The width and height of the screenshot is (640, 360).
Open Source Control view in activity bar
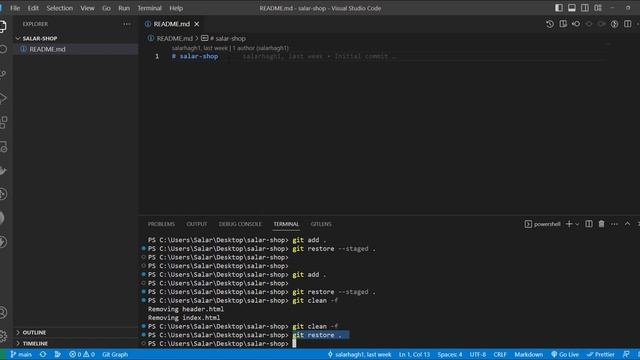point(3,73)
